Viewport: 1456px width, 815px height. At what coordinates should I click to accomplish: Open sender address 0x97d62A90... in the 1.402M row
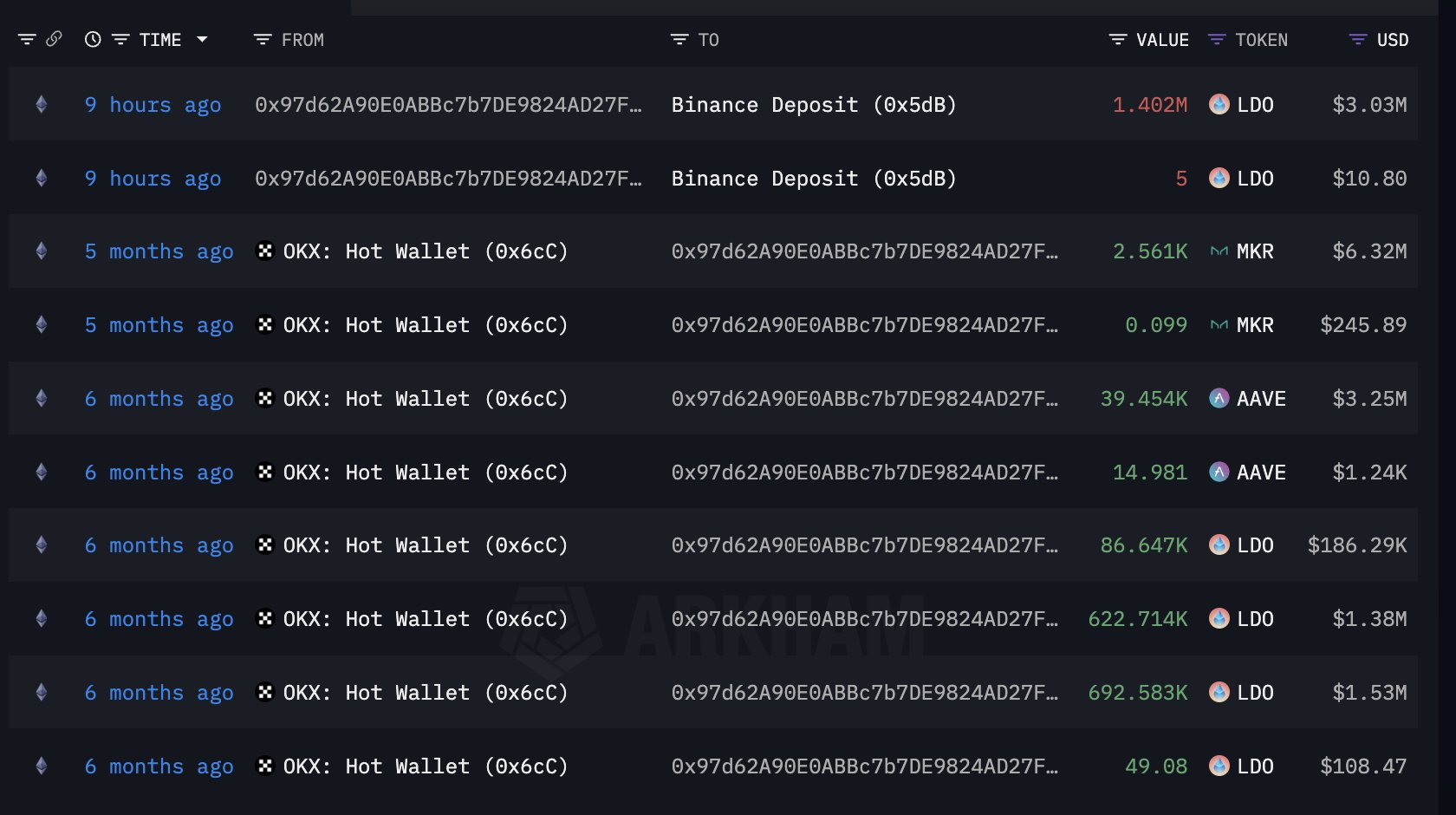(x=449, y=105)
